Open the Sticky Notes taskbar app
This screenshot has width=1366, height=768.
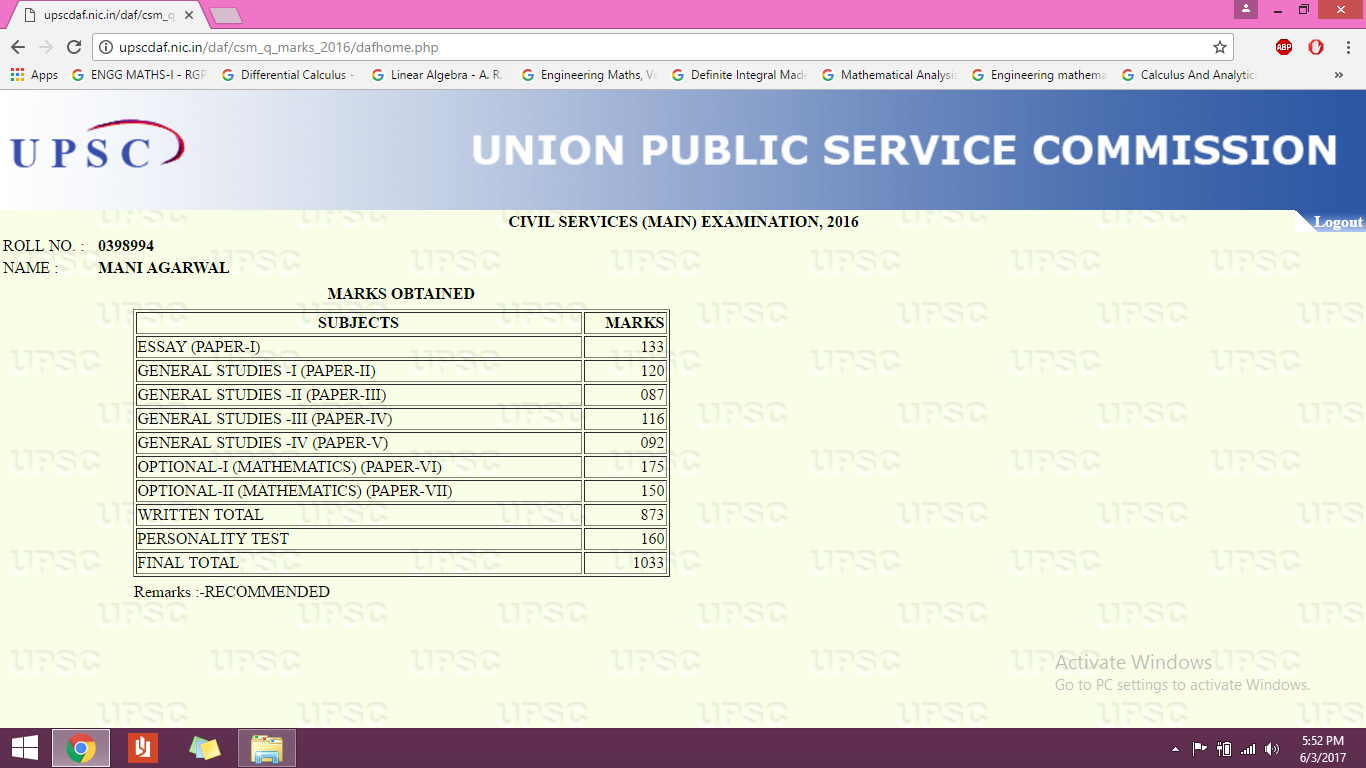click(205, 748)
